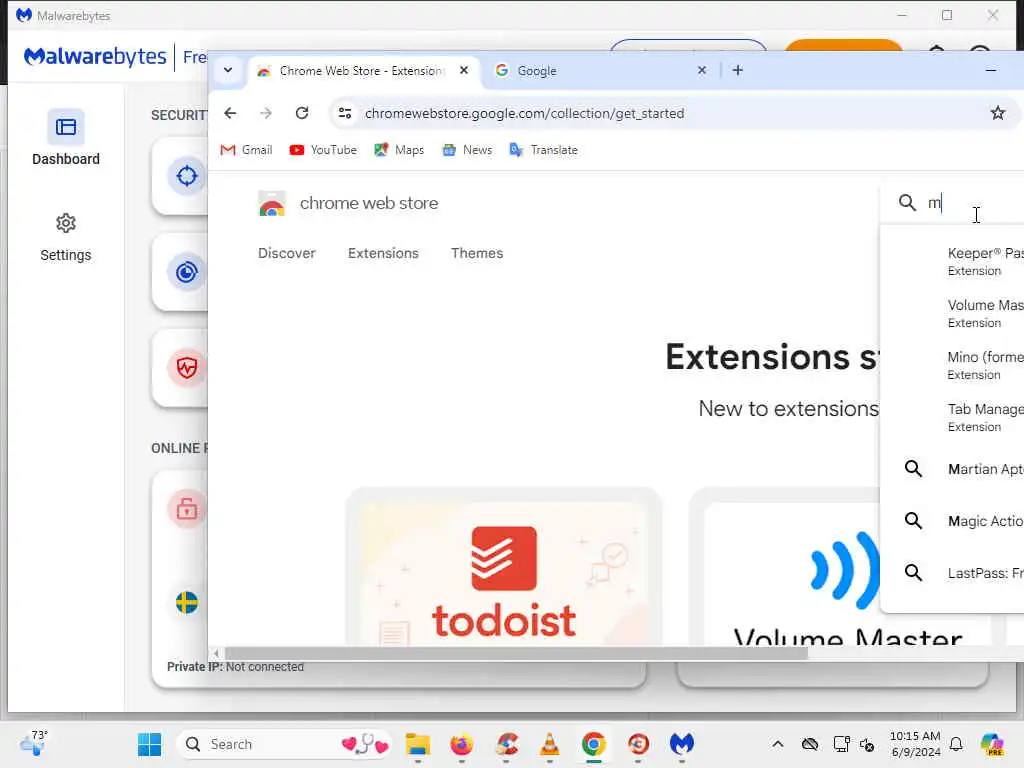
Task: Switch to the Chrome Web Store tab
Action: 361,71
